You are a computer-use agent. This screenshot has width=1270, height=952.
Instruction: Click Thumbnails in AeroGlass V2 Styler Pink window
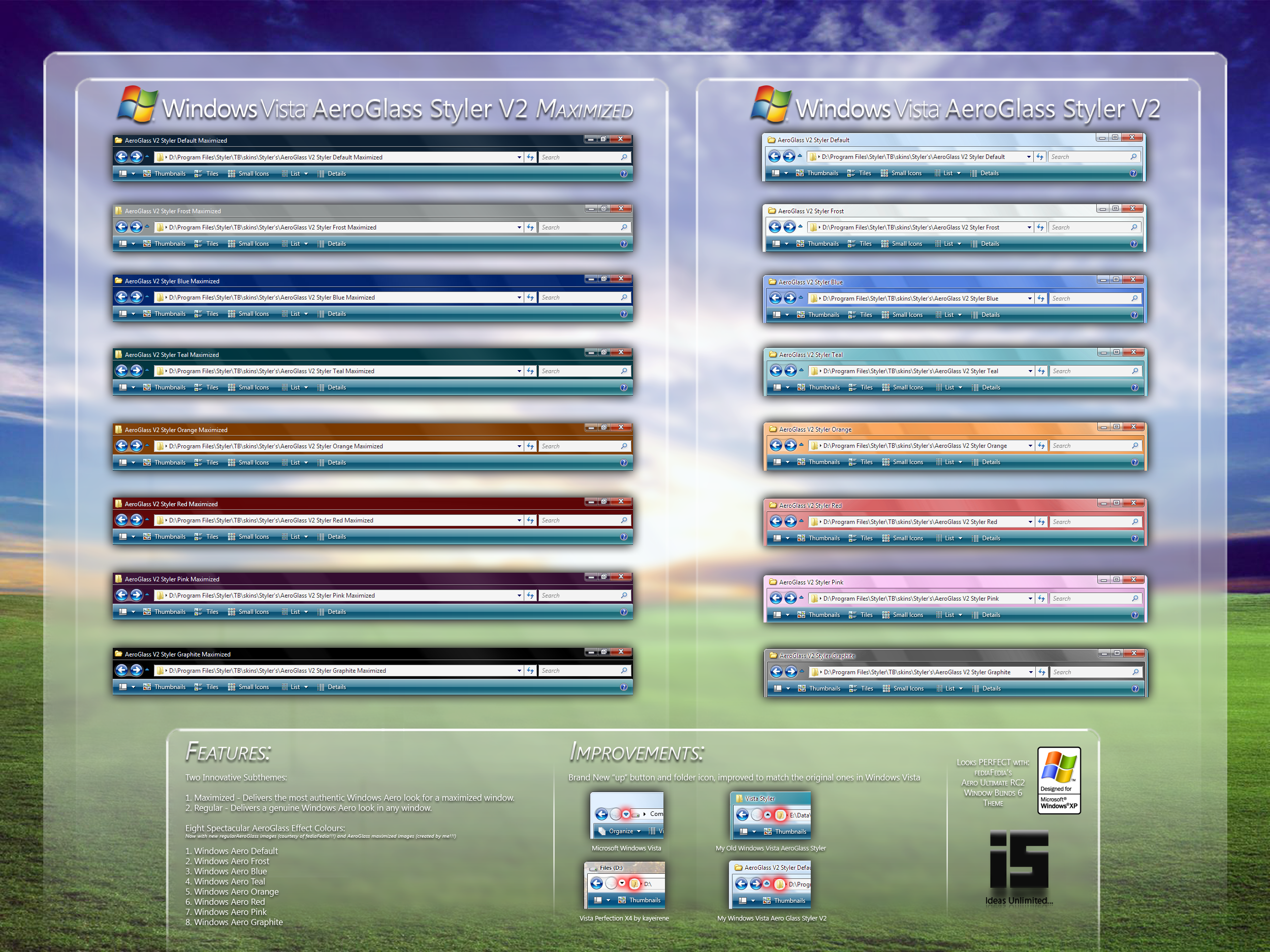click(819, 614)
